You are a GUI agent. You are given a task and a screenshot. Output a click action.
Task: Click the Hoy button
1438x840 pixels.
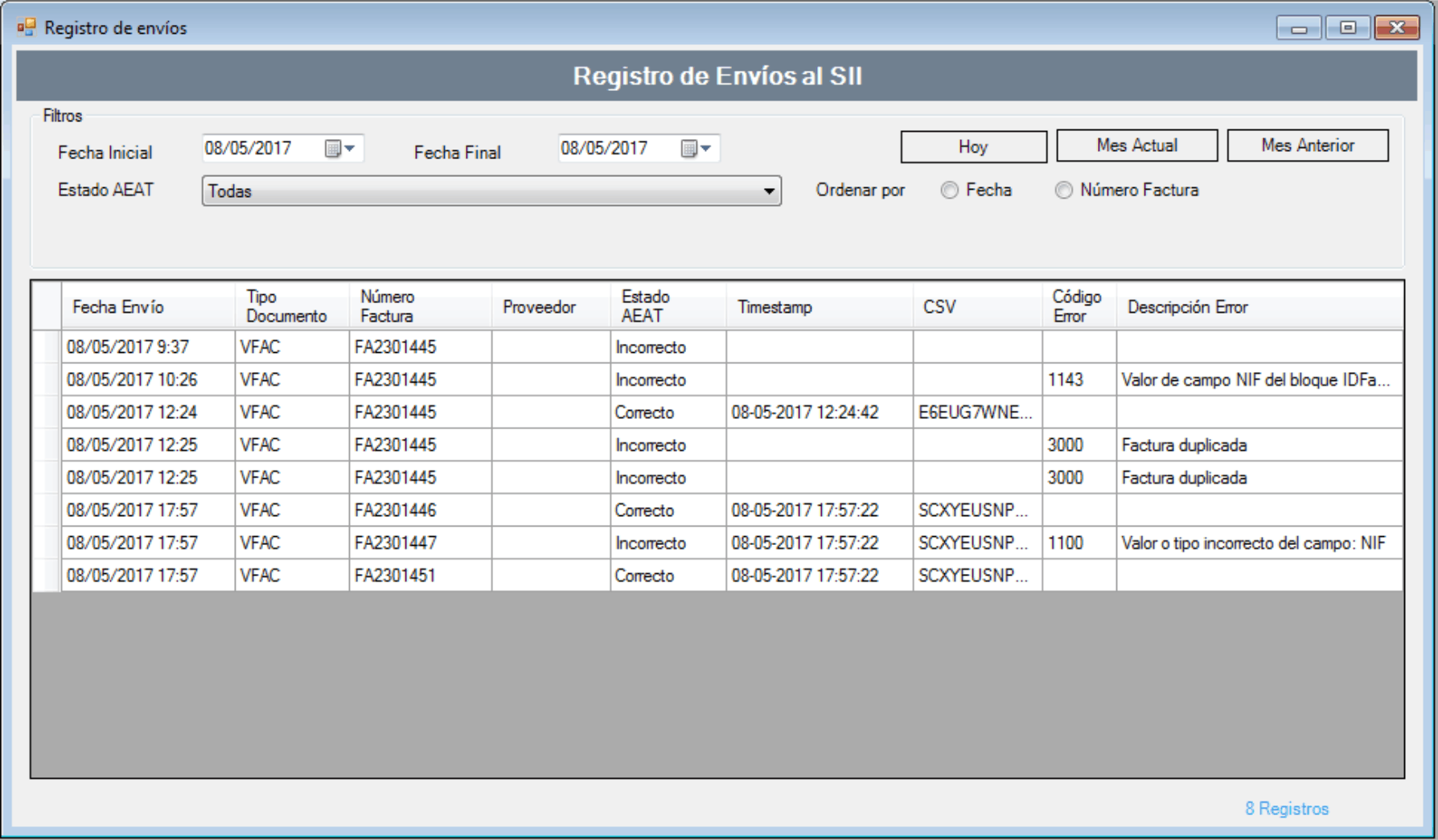click(x=973, y=146)
